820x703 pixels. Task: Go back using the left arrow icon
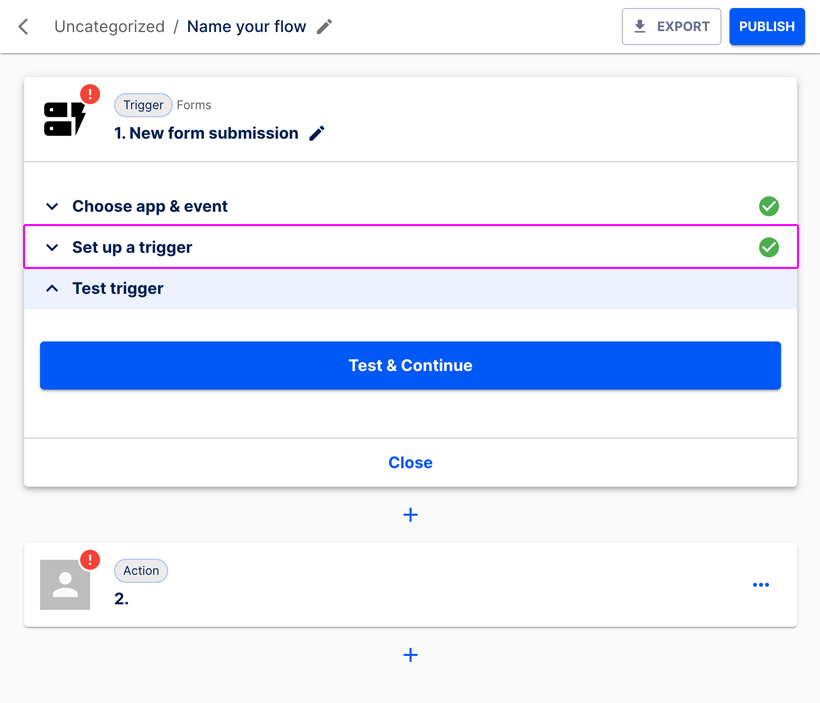(x=23, y=26)
